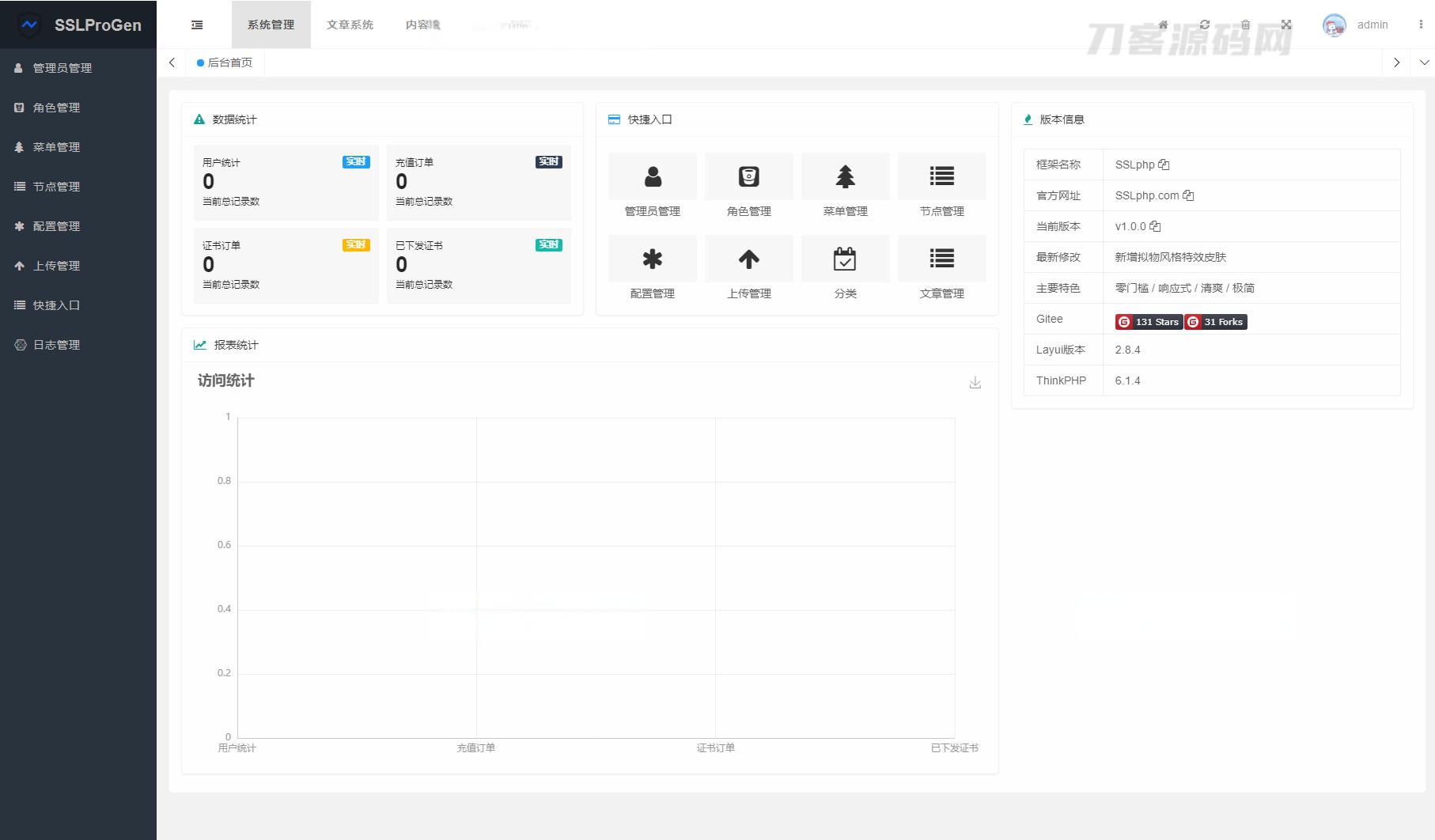Click the 节点管理 shortcut list icon

point(942,176)
